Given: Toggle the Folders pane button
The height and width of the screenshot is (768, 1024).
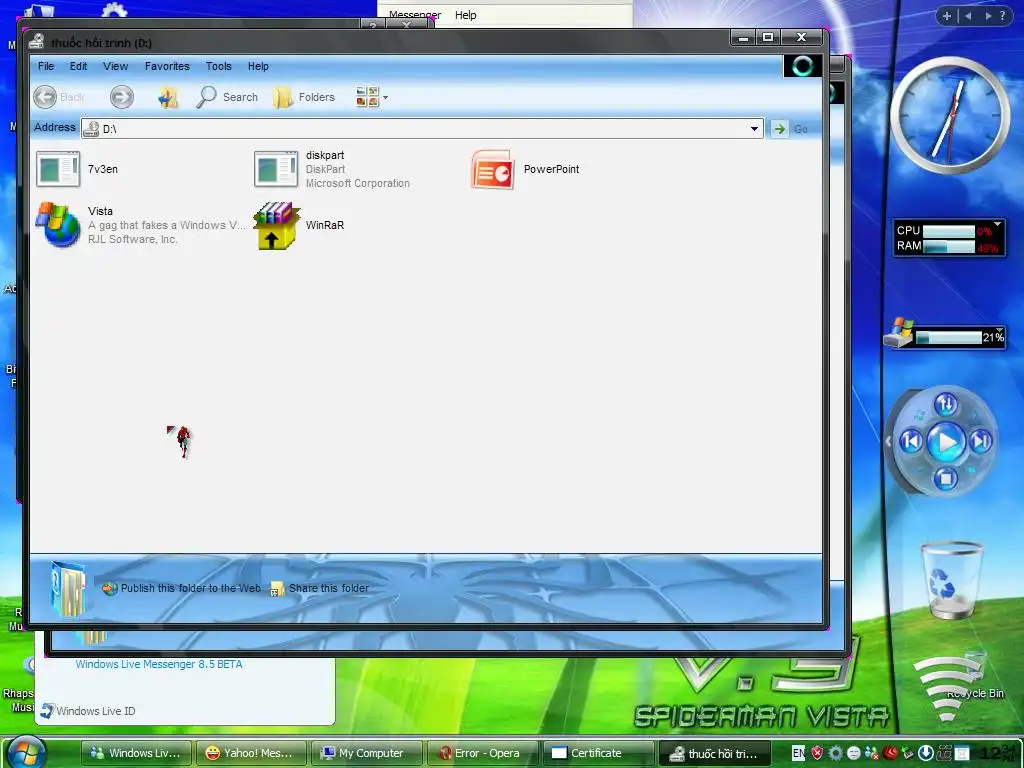Looking at the screenshot, I should point(304,97).
